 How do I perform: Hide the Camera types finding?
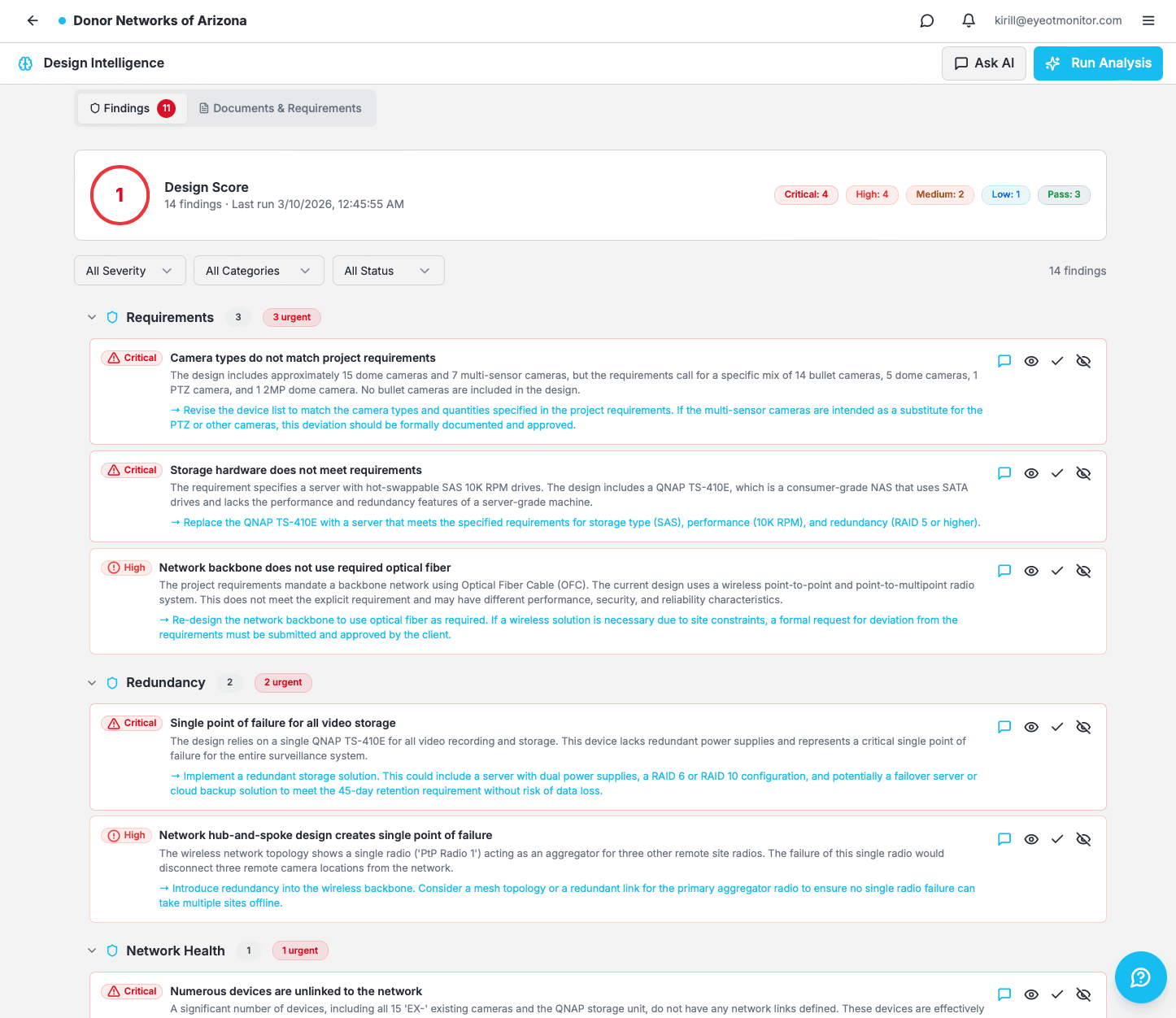[1083, 361]
